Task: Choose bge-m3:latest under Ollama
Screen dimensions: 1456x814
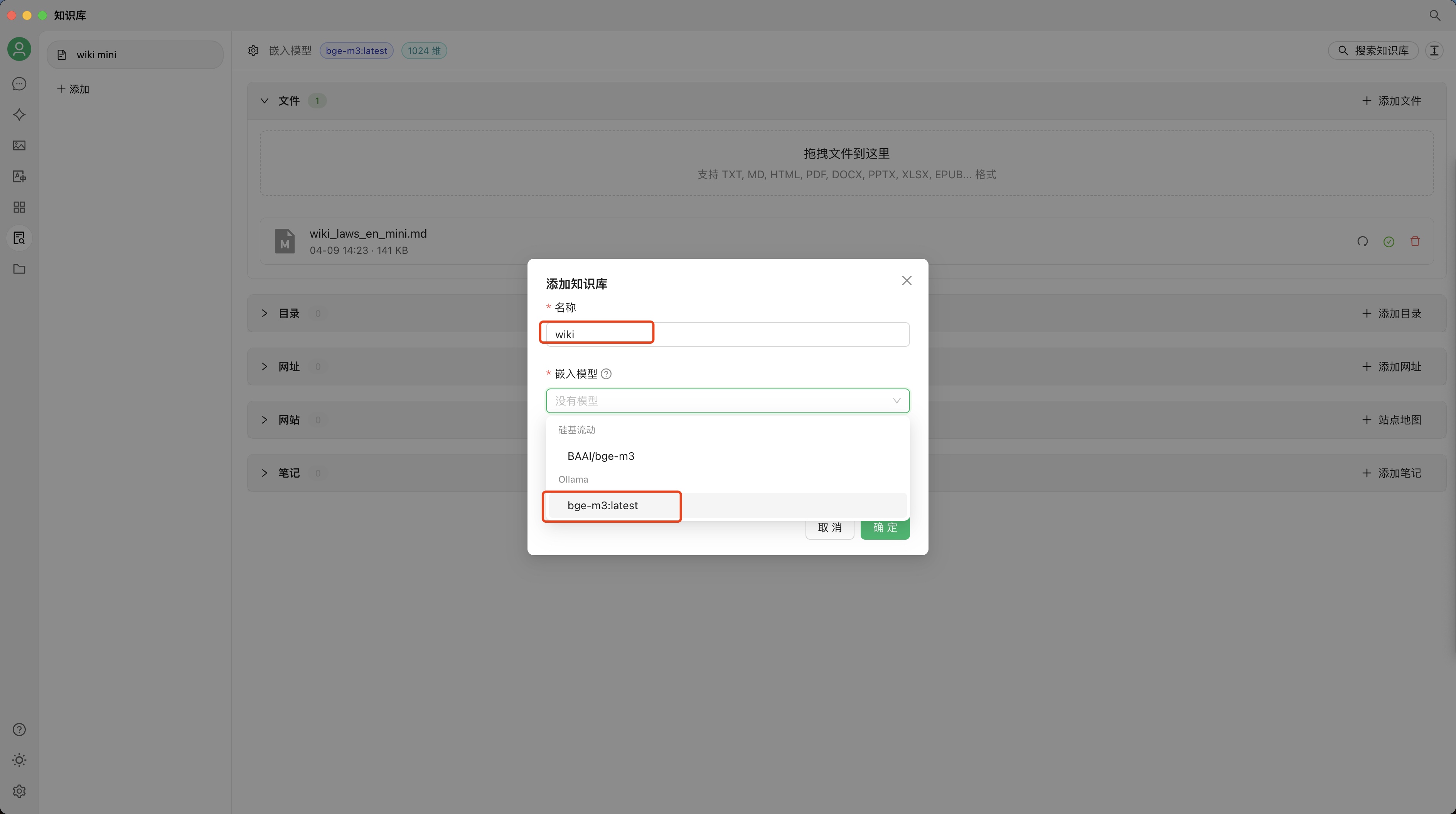Action: [x=728, y=505]
